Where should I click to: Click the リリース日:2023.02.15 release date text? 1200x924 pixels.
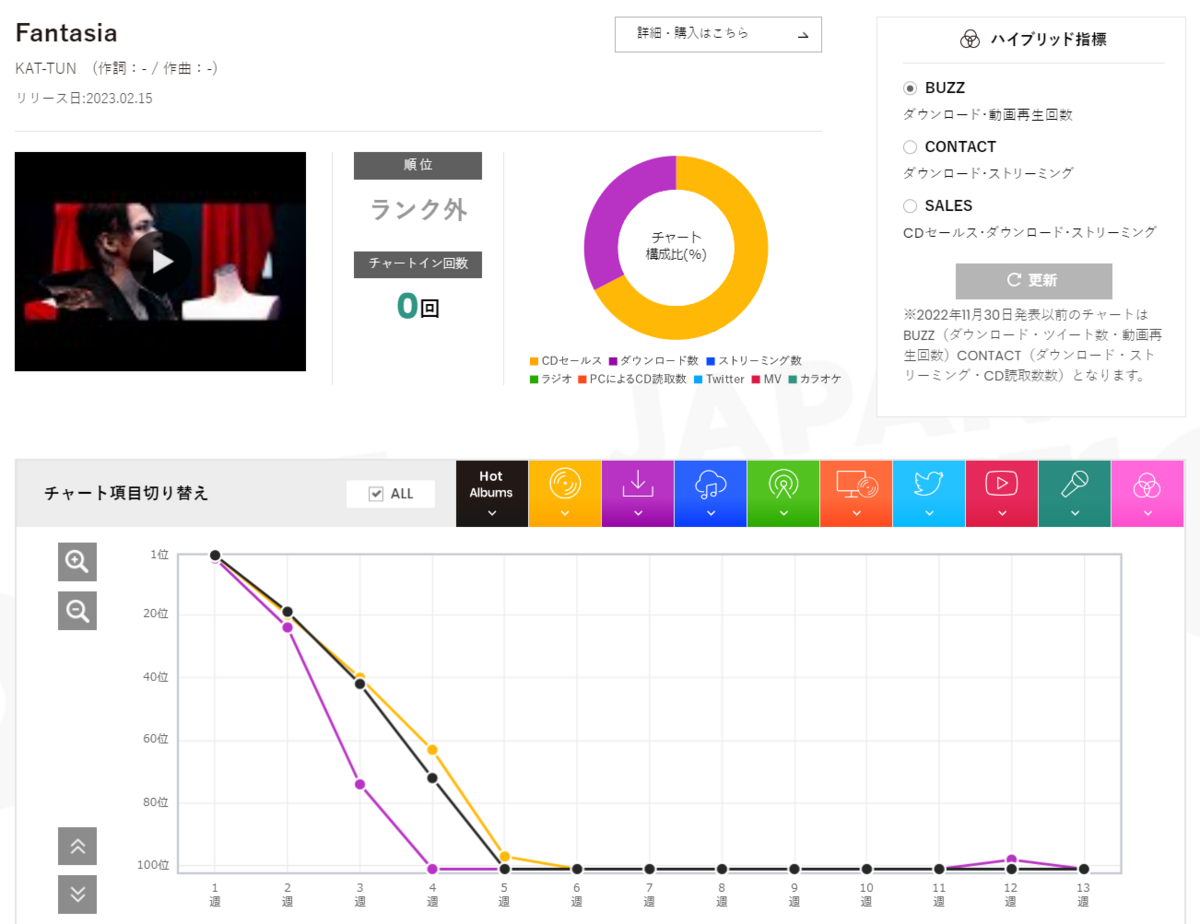[x=84, y=98]
